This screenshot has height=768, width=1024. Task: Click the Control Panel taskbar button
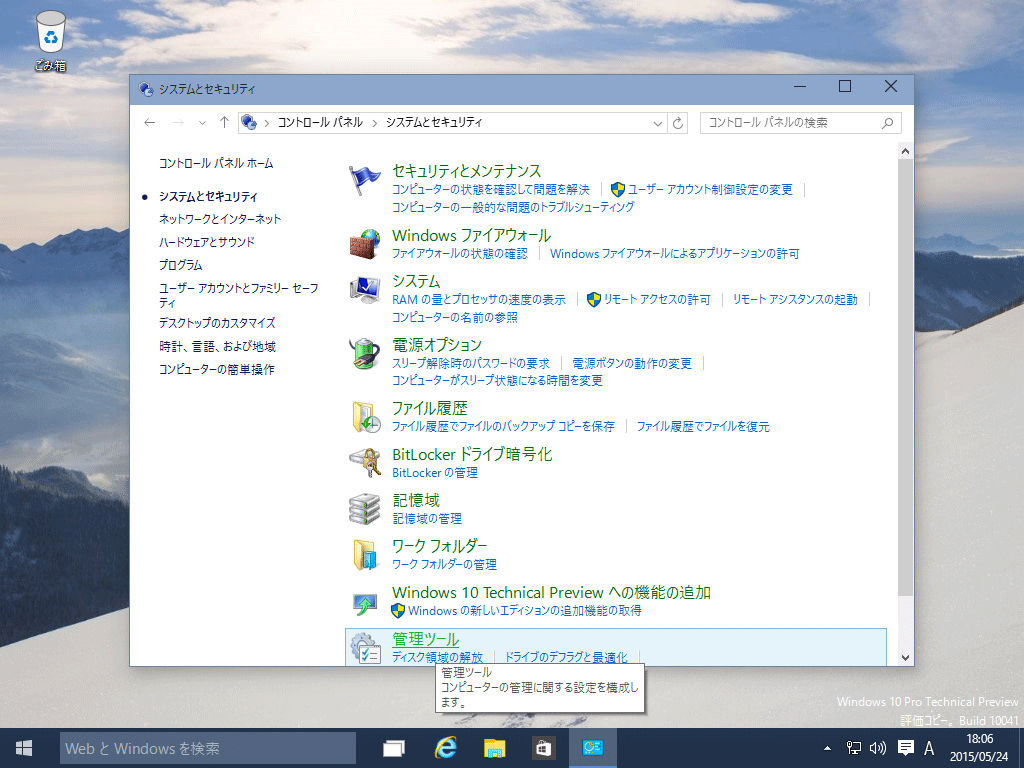[592, 748]
